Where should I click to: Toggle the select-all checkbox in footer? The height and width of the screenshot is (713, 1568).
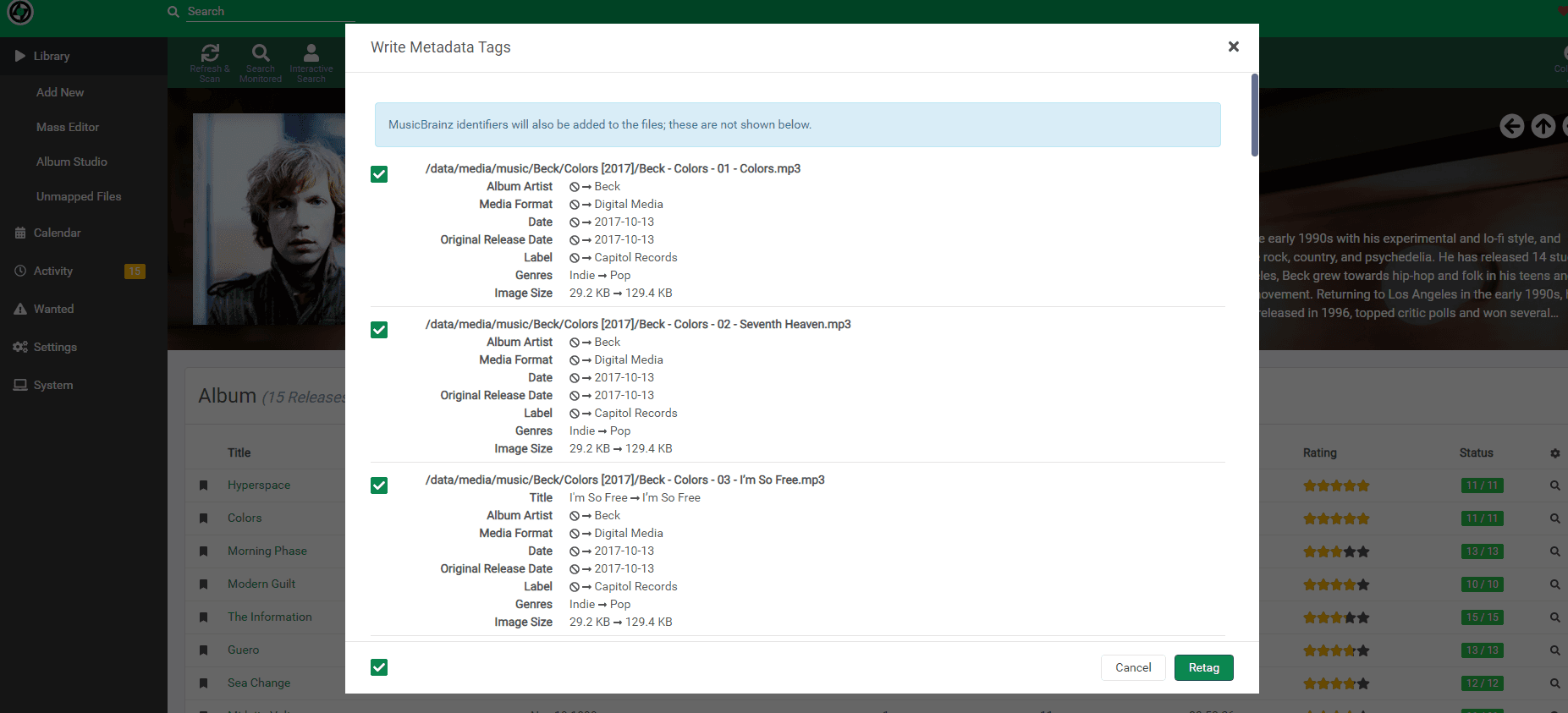(x=379, y=667)
